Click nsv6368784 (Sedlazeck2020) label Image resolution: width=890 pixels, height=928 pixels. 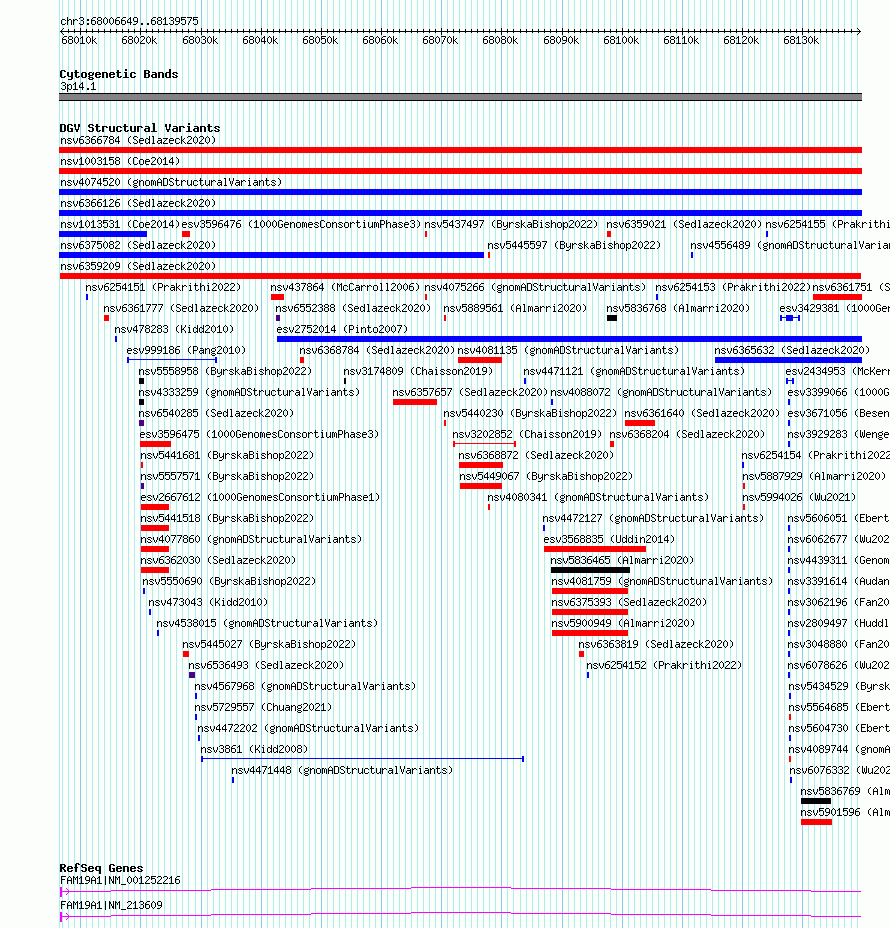(x=377, y=350)
